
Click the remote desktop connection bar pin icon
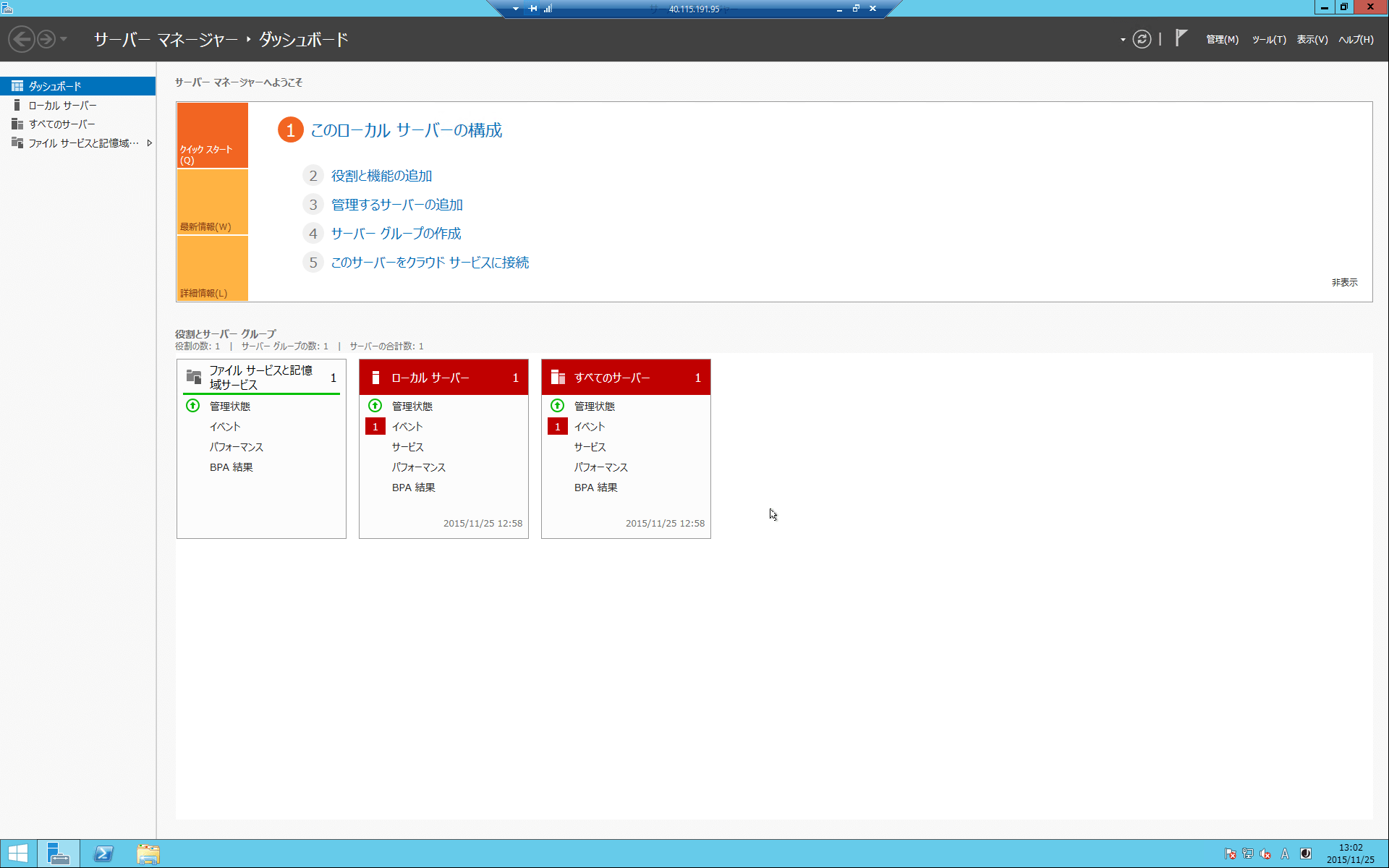click(x=533, y=9)
